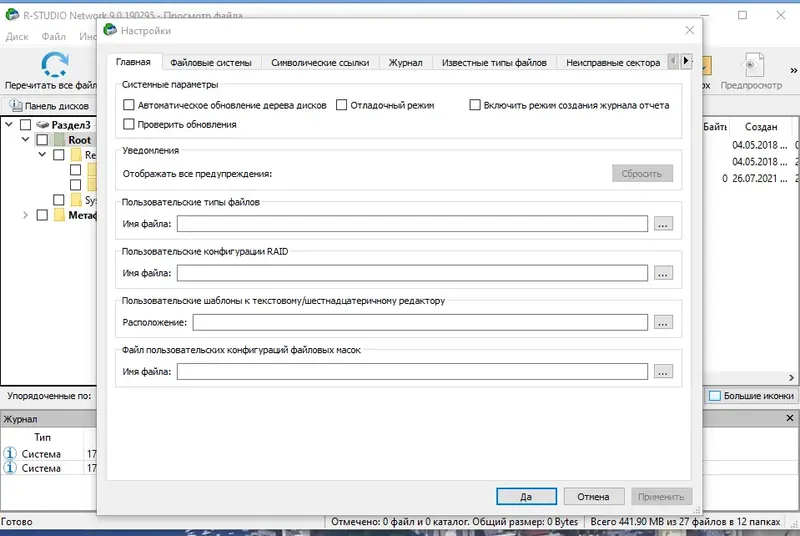Click the Метафайлы folder icon
Viewport: 800px width, 536px height.
click(x=59, y=215)
